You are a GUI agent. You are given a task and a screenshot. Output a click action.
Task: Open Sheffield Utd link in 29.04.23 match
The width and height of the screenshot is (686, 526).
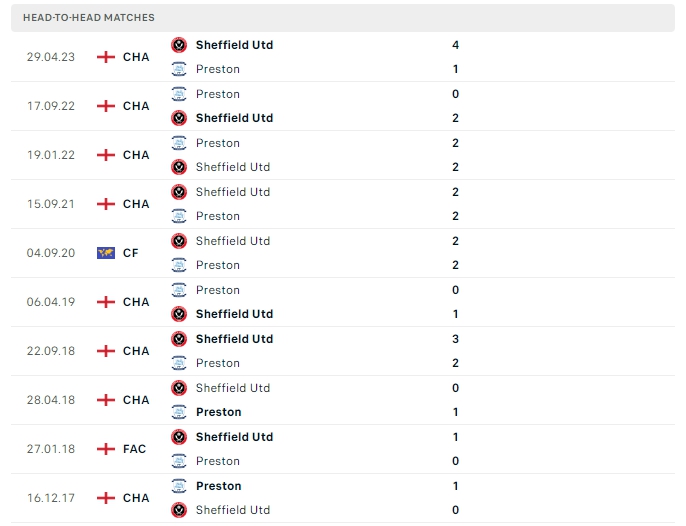pyautogui.click(x=234, y=45)
